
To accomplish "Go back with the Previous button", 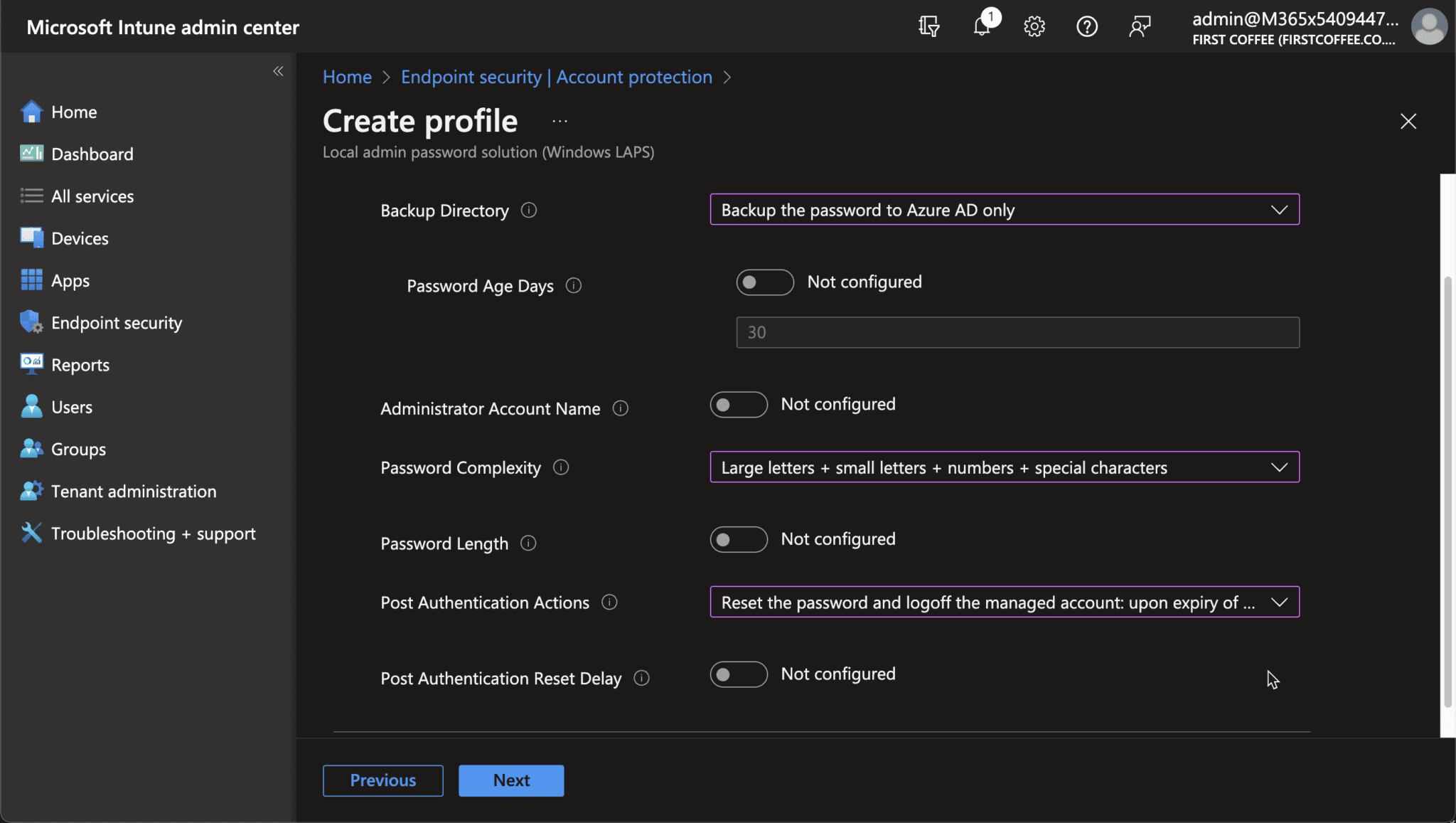I will [382, 780].
